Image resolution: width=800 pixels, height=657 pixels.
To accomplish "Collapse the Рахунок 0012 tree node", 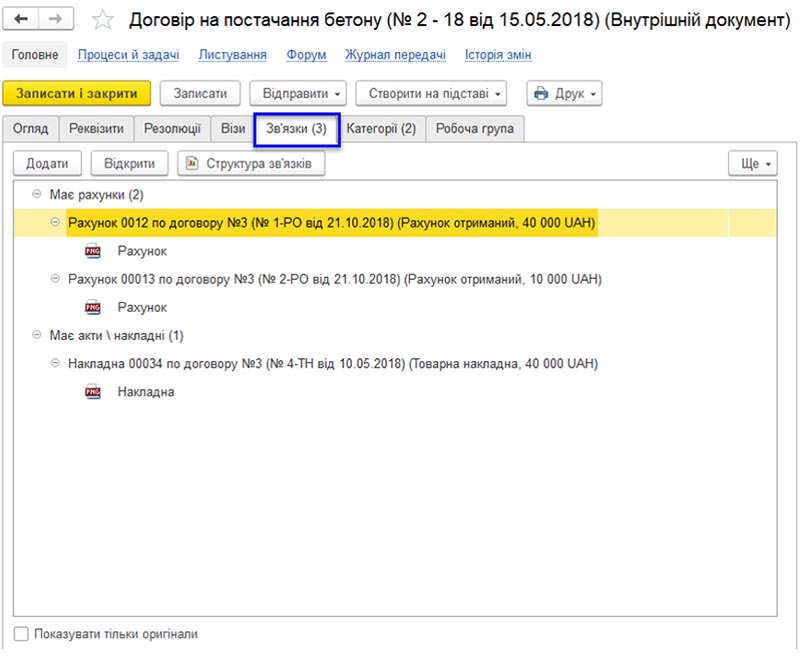I will [55, 222].
